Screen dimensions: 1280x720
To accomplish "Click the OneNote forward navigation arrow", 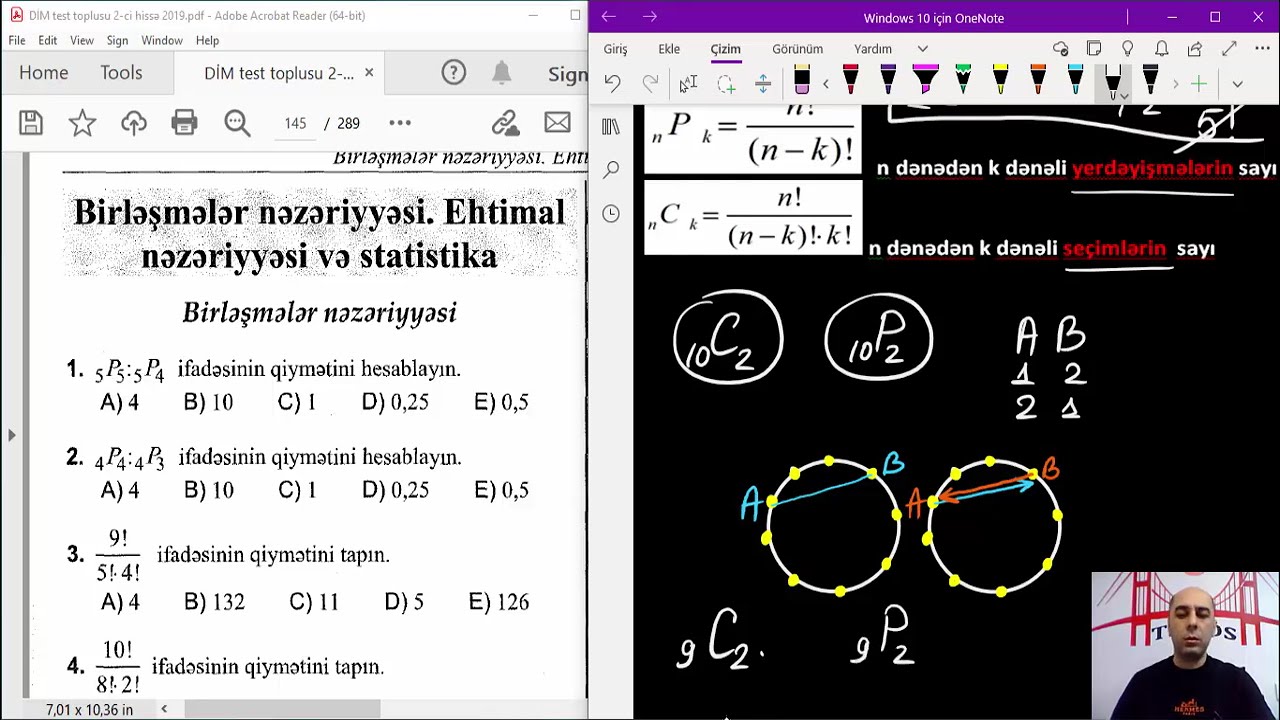I will (650, 17).
